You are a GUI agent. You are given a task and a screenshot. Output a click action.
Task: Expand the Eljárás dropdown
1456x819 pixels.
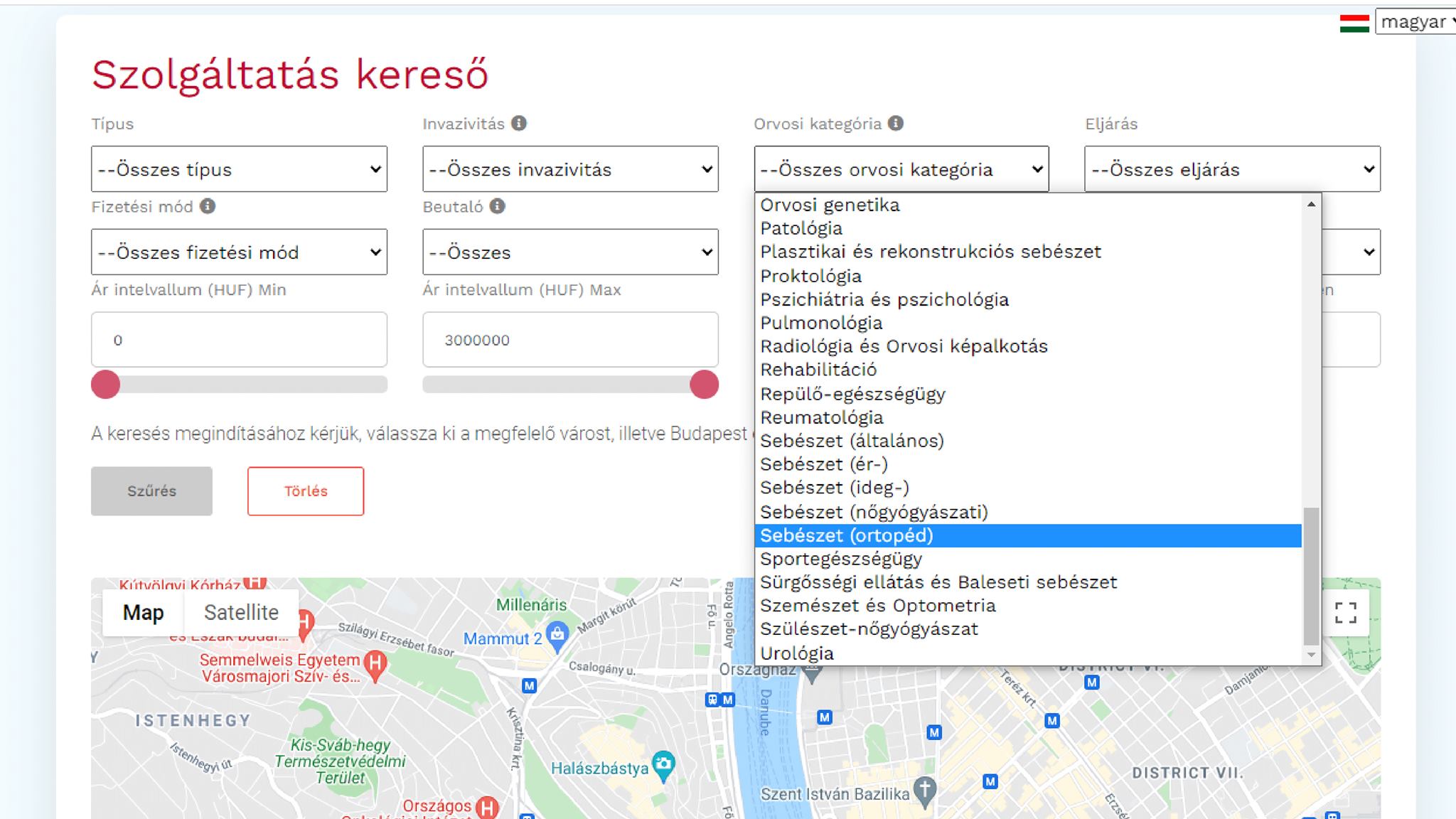point(1232,169)
